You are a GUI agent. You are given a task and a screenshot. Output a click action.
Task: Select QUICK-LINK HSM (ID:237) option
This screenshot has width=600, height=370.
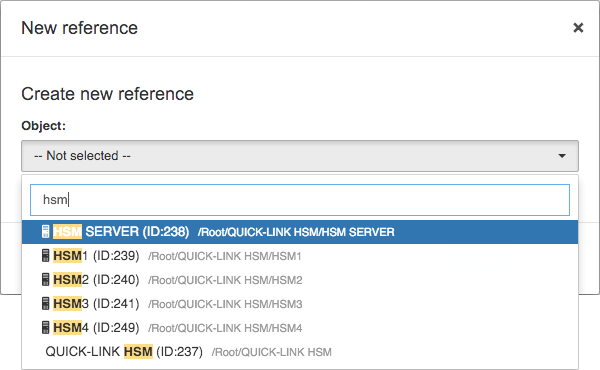[300, 352]
